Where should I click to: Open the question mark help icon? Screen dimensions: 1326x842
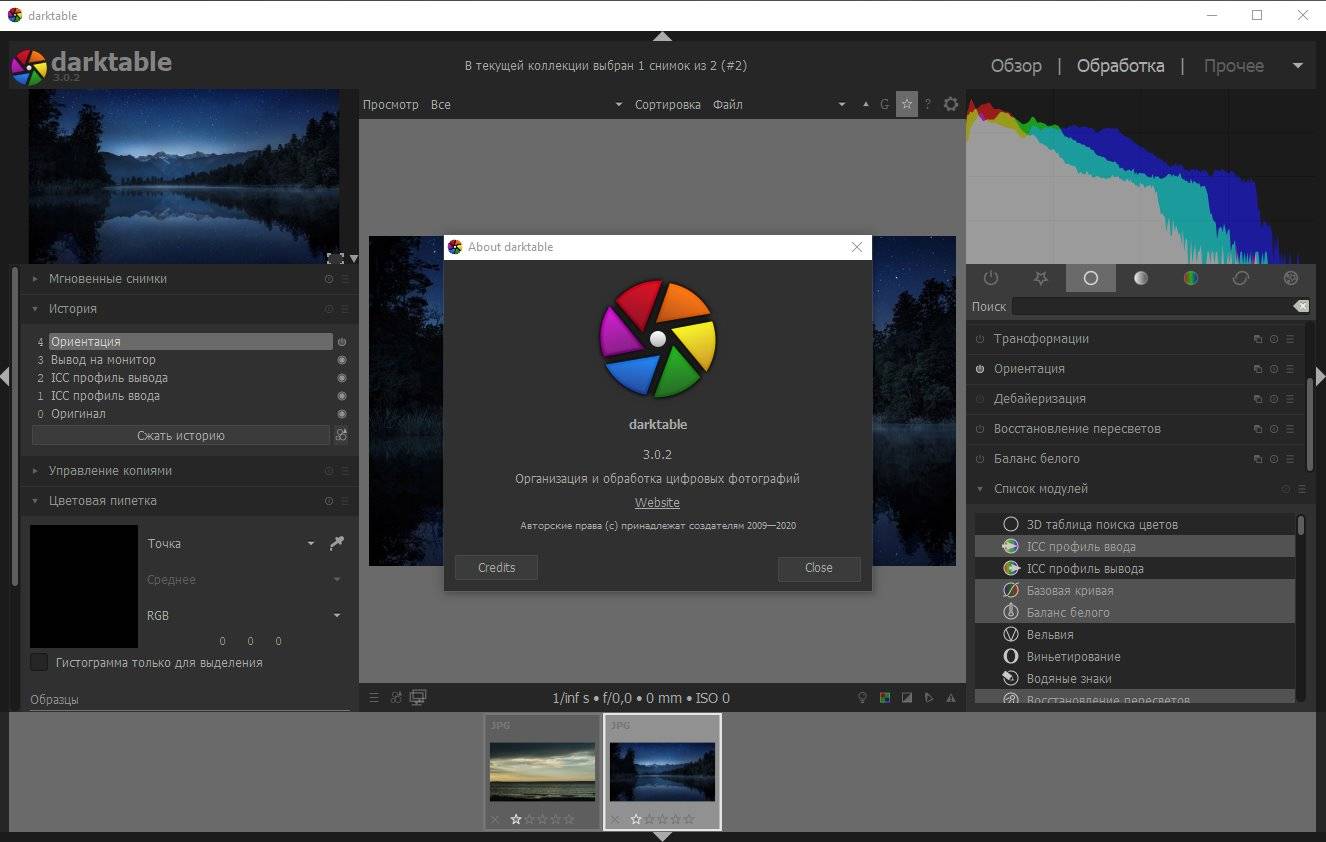927,104
